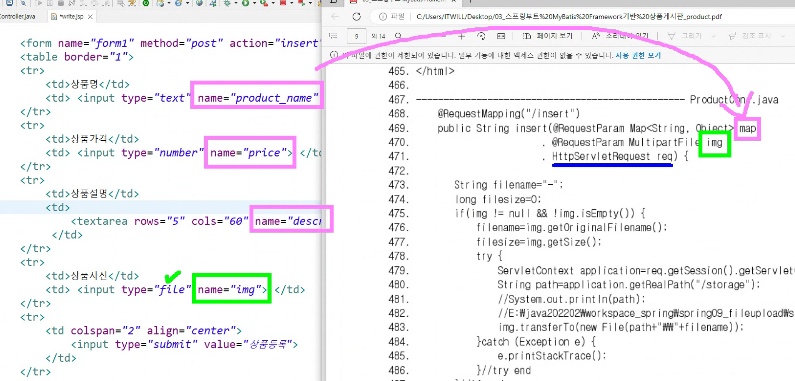Click the Page View button
The image size is (795, 381).
548,36
